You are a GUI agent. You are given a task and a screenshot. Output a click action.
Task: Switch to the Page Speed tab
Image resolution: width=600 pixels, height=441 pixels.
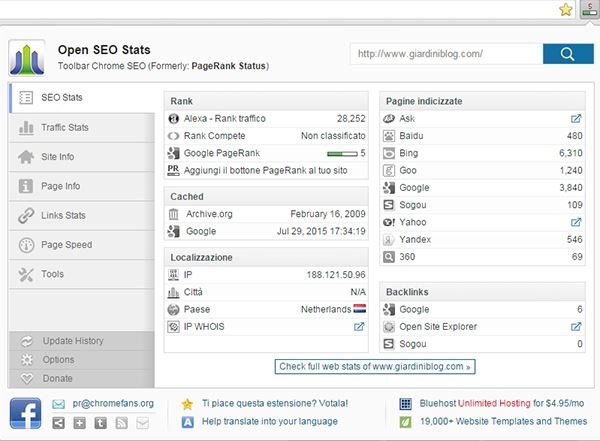[x=82, y=245]
